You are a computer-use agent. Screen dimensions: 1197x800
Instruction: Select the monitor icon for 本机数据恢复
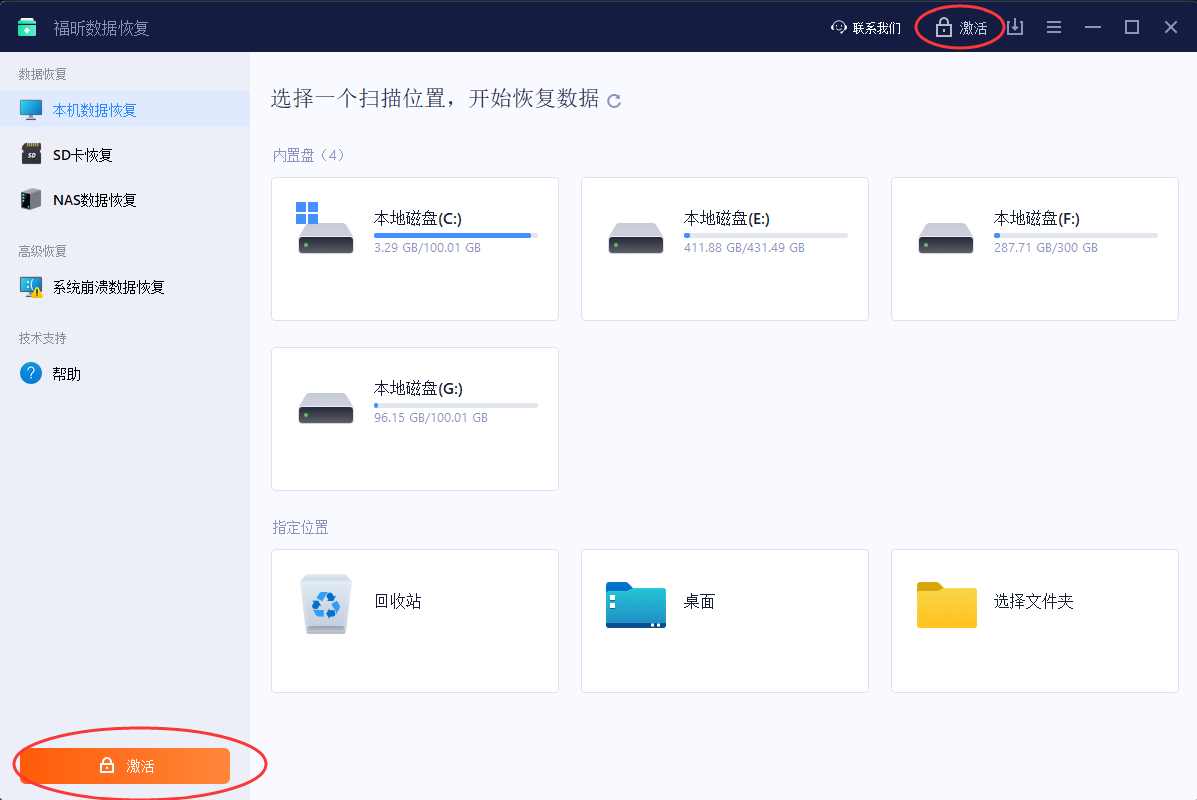(x=31, y=110)
